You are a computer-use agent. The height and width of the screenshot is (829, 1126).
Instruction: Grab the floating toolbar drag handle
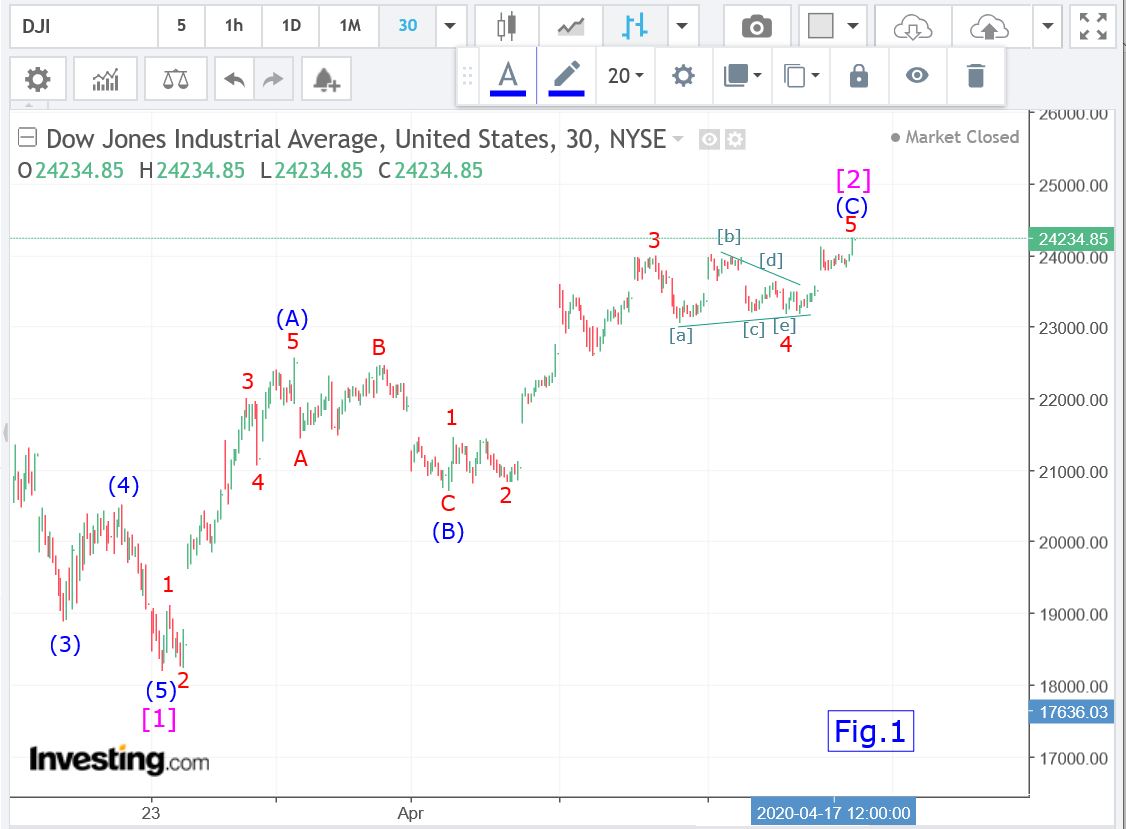click(467, 75)
